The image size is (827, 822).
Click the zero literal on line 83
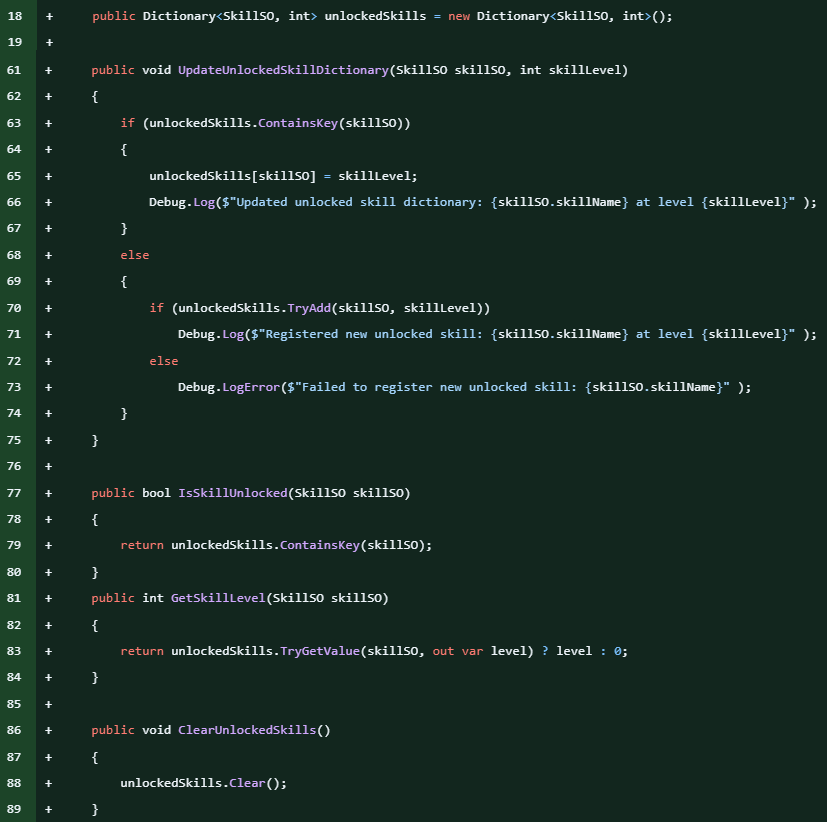click(x=618, y=651)
